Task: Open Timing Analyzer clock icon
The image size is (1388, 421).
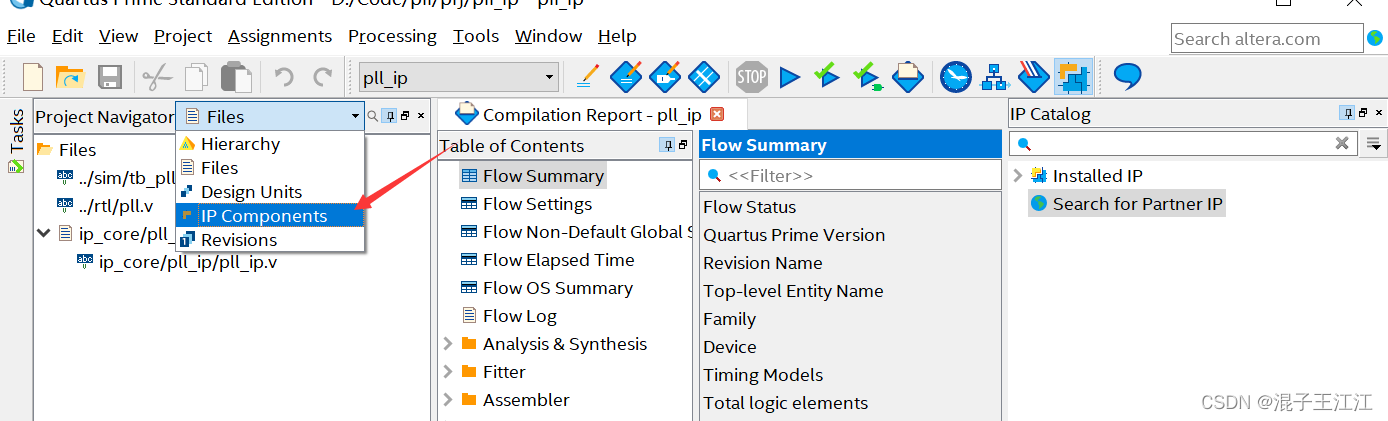Action: [x=956, y=75]
